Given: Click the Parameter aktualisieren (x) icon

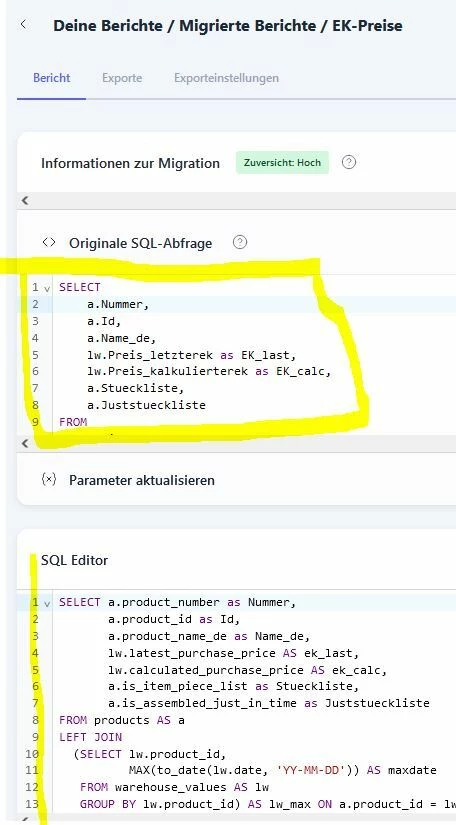Looking at the screenshot, I should [x=48, y=479].
